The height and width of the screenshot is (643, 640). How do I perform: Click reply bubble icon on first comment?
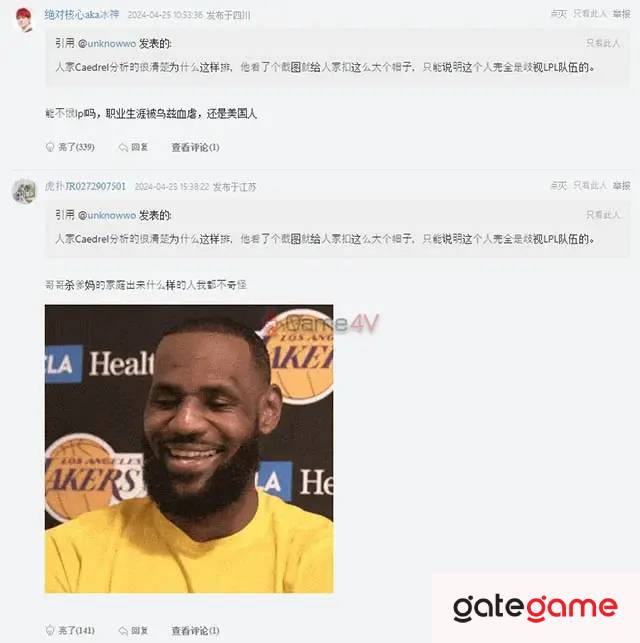[123, 147]
